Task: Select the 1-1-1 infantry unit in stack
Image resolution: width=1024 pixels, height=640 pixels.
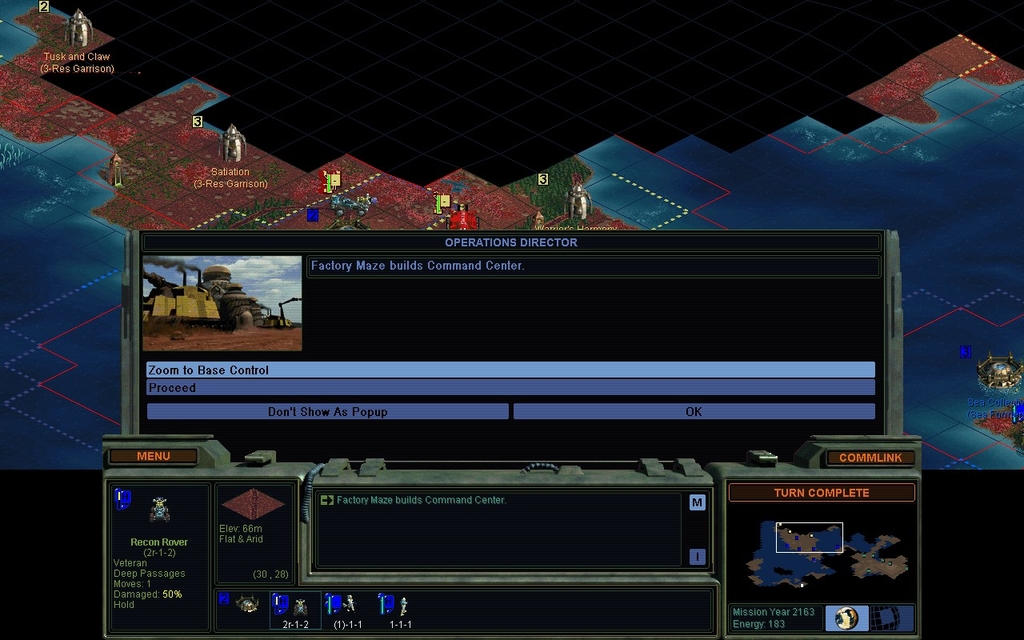Action: click(398, 606)
